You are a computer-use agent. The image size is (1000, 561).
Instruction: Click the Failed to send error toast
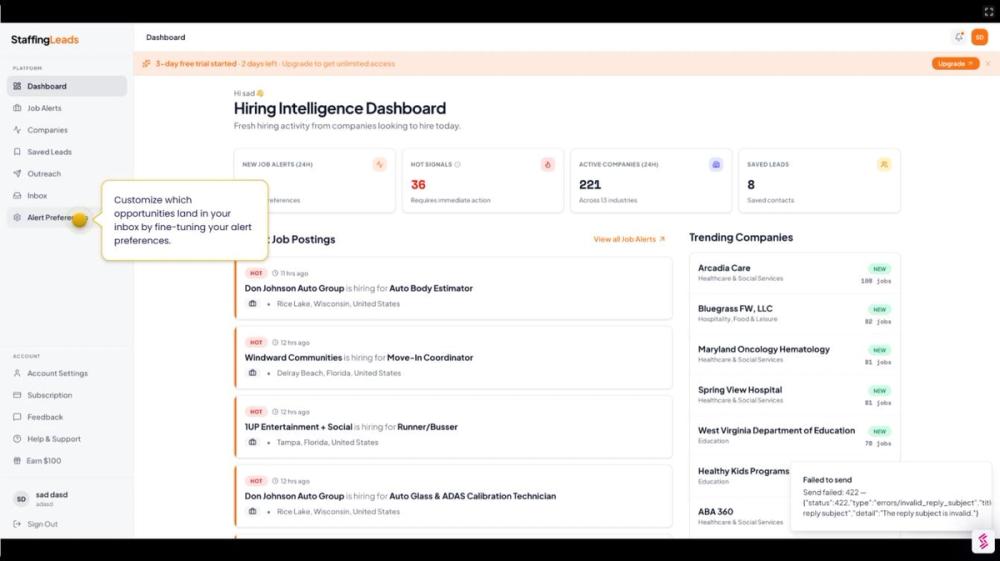coord(891,497)
